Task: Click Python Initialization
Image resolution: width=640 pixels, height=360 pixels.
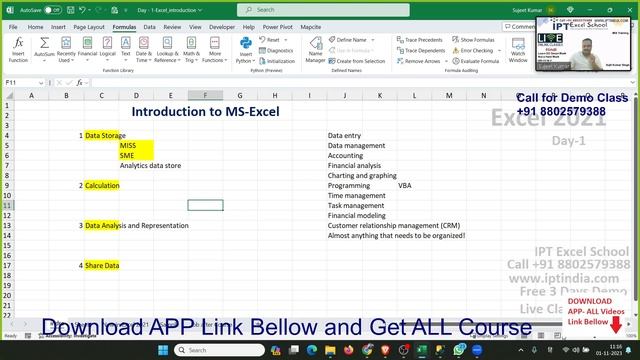Action: 277,61
